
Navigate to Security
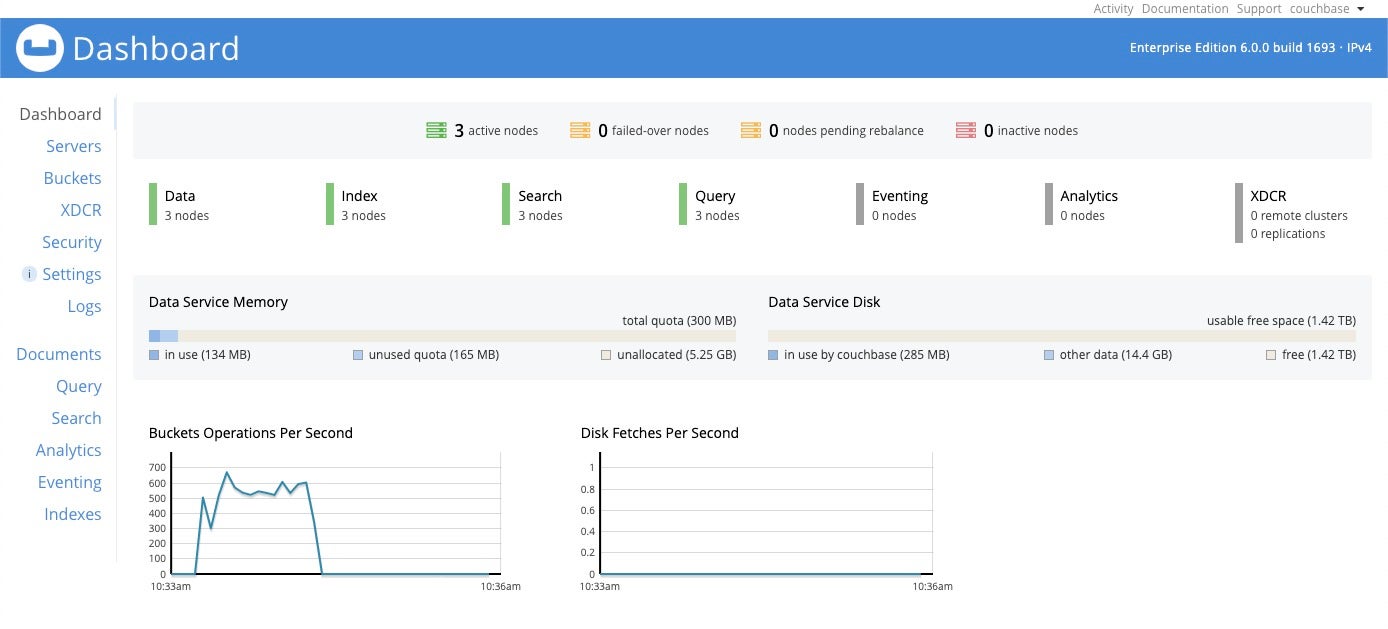(x=72, y=242)
